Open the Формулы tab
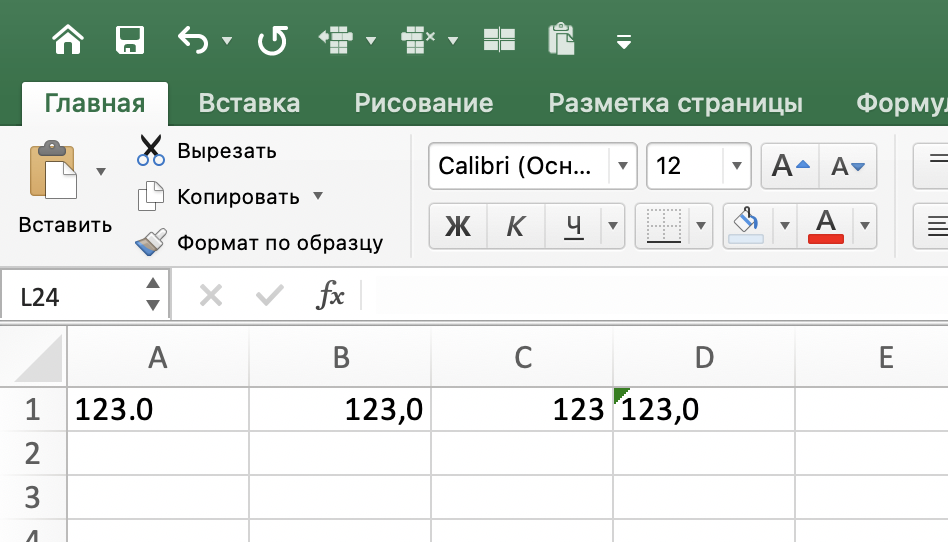 click(x=901, y=103)
